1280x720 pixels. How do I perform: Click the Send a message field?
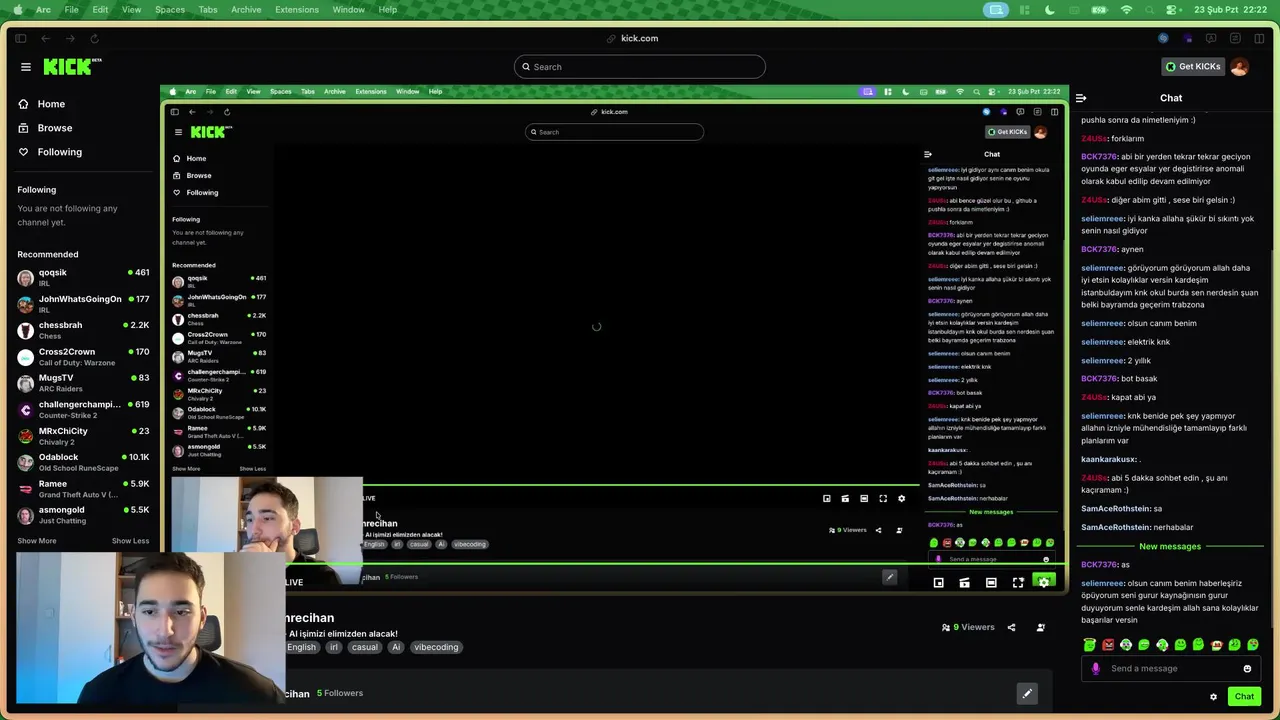pos(1171,669)
